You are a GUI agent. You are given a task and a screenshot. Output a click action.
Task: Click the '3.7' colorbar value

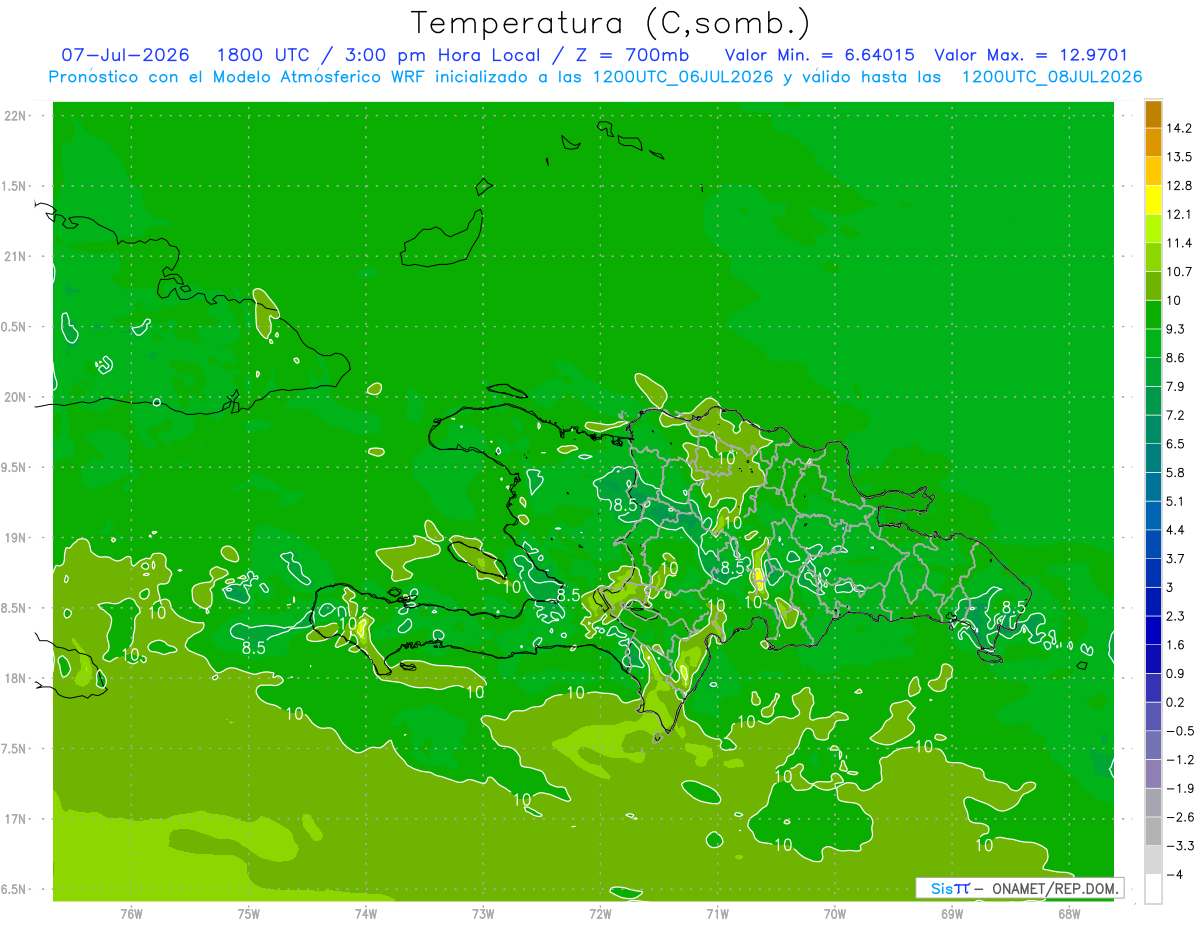click(1176, 558)
